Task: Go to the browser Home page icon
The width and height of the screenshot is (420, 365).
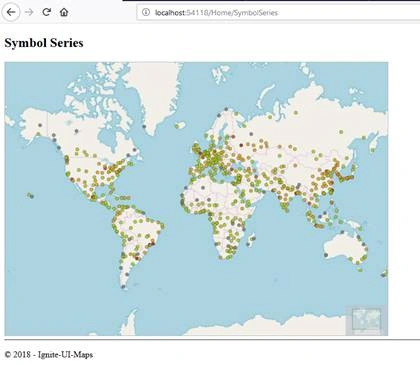Action: [x=64, y=12]
